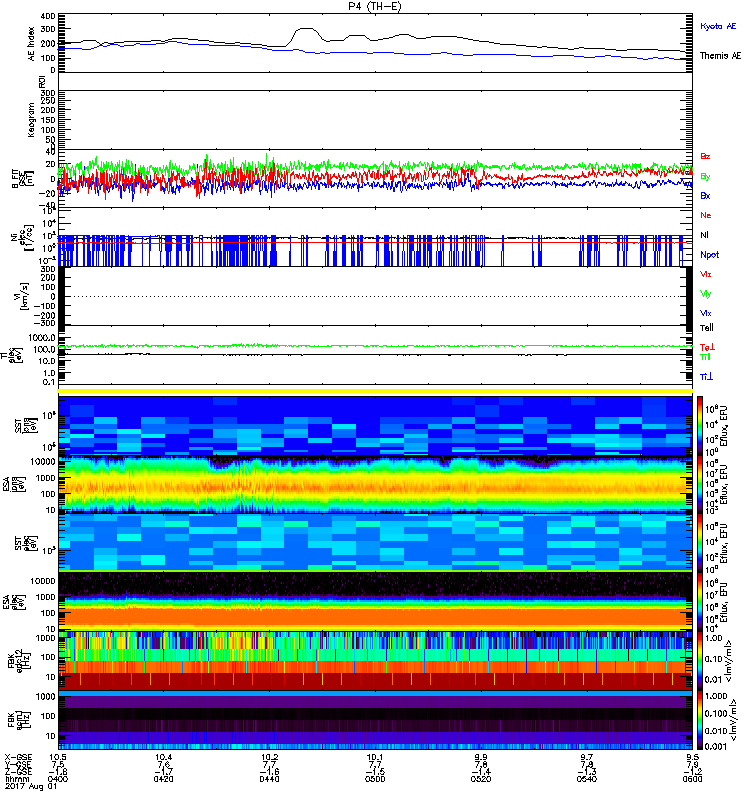Click the red Bz legend label
Viewport: 750px width, 800px height.
coord(705,156)
